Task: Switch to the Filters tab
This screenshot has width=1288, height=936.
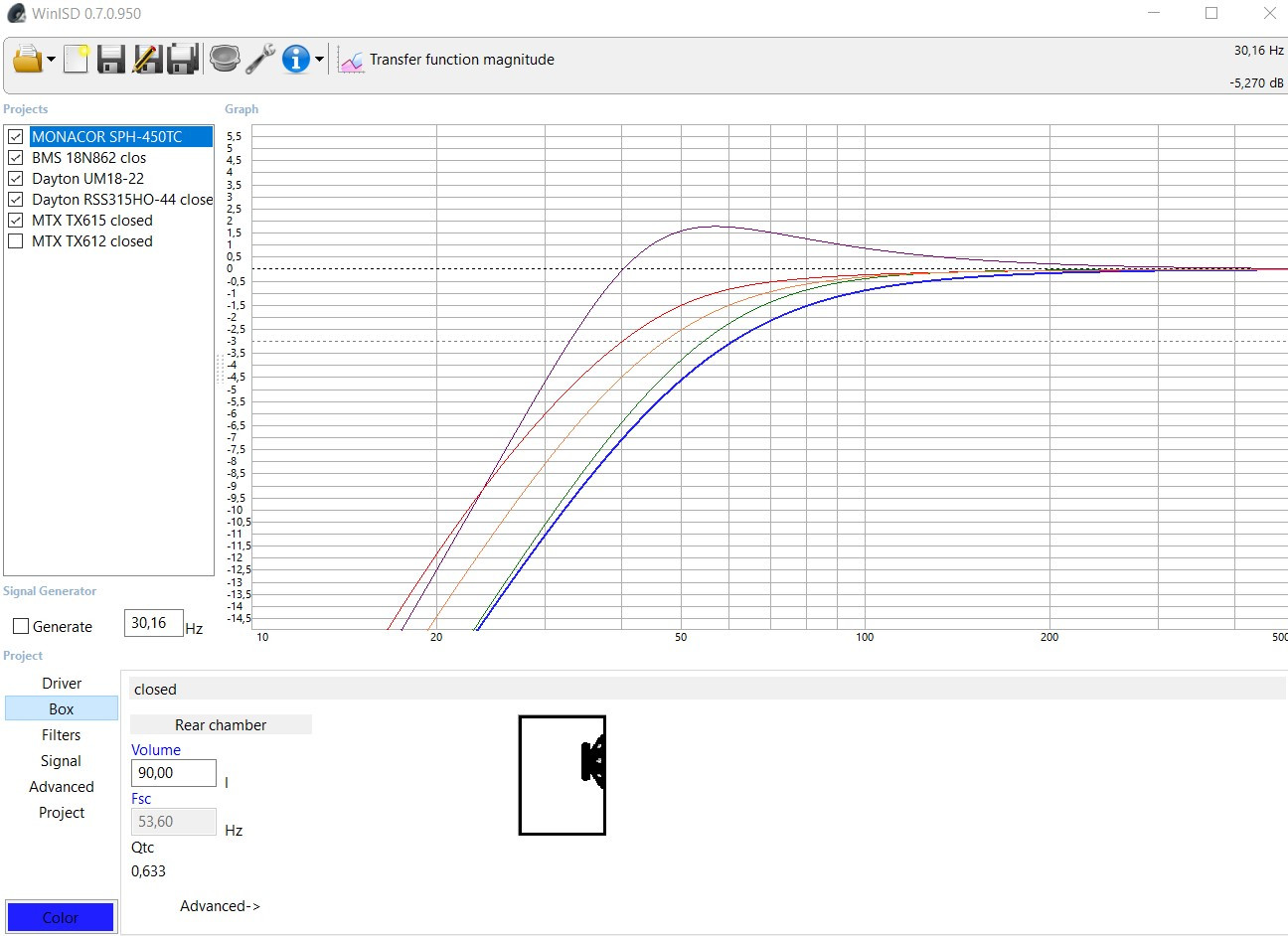Action: click(x=62, y=735)
